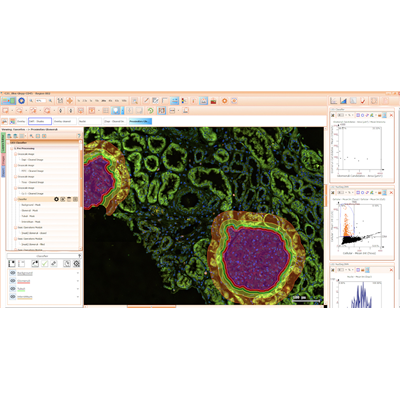Screen dimensions: 400x400
Task: Select the highlighted blue channel tab
Action: 140,121
